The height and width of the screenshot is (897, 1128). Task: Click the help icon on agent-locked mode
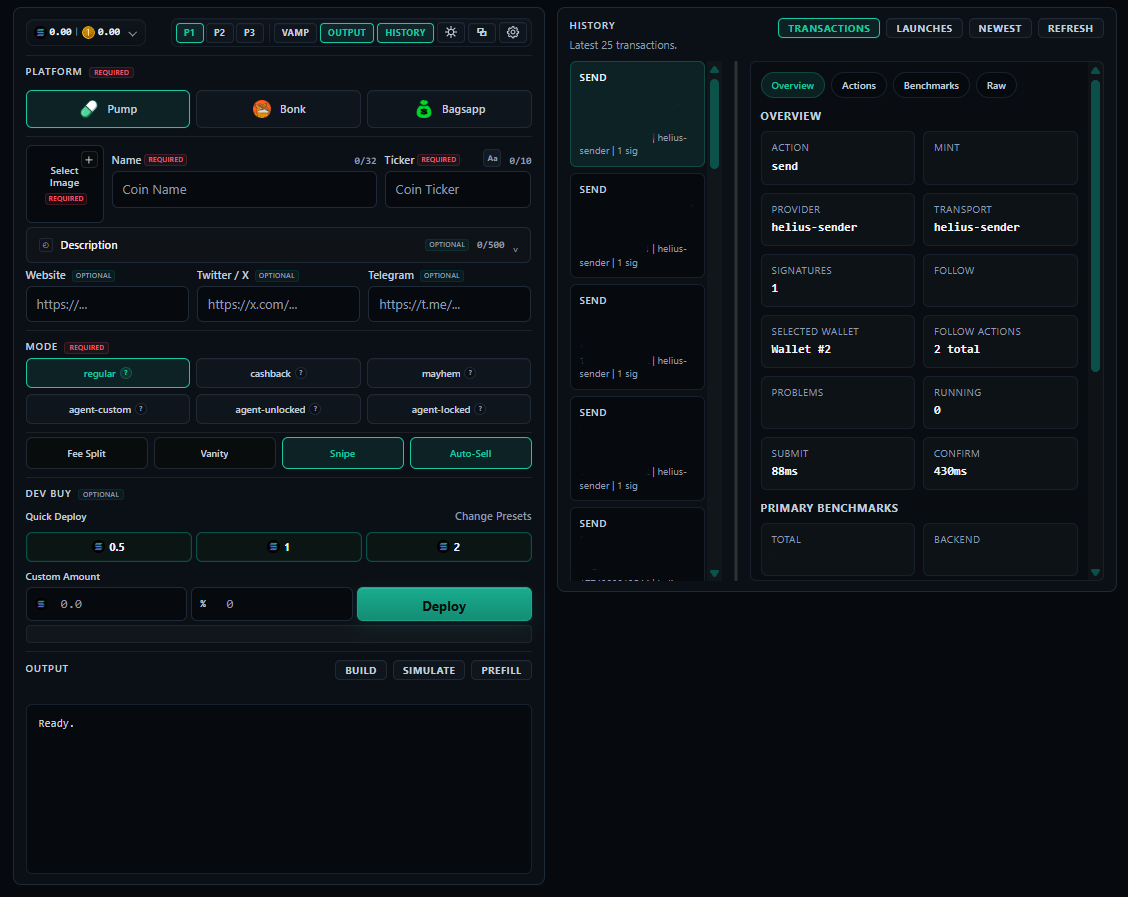pos(480,409)
